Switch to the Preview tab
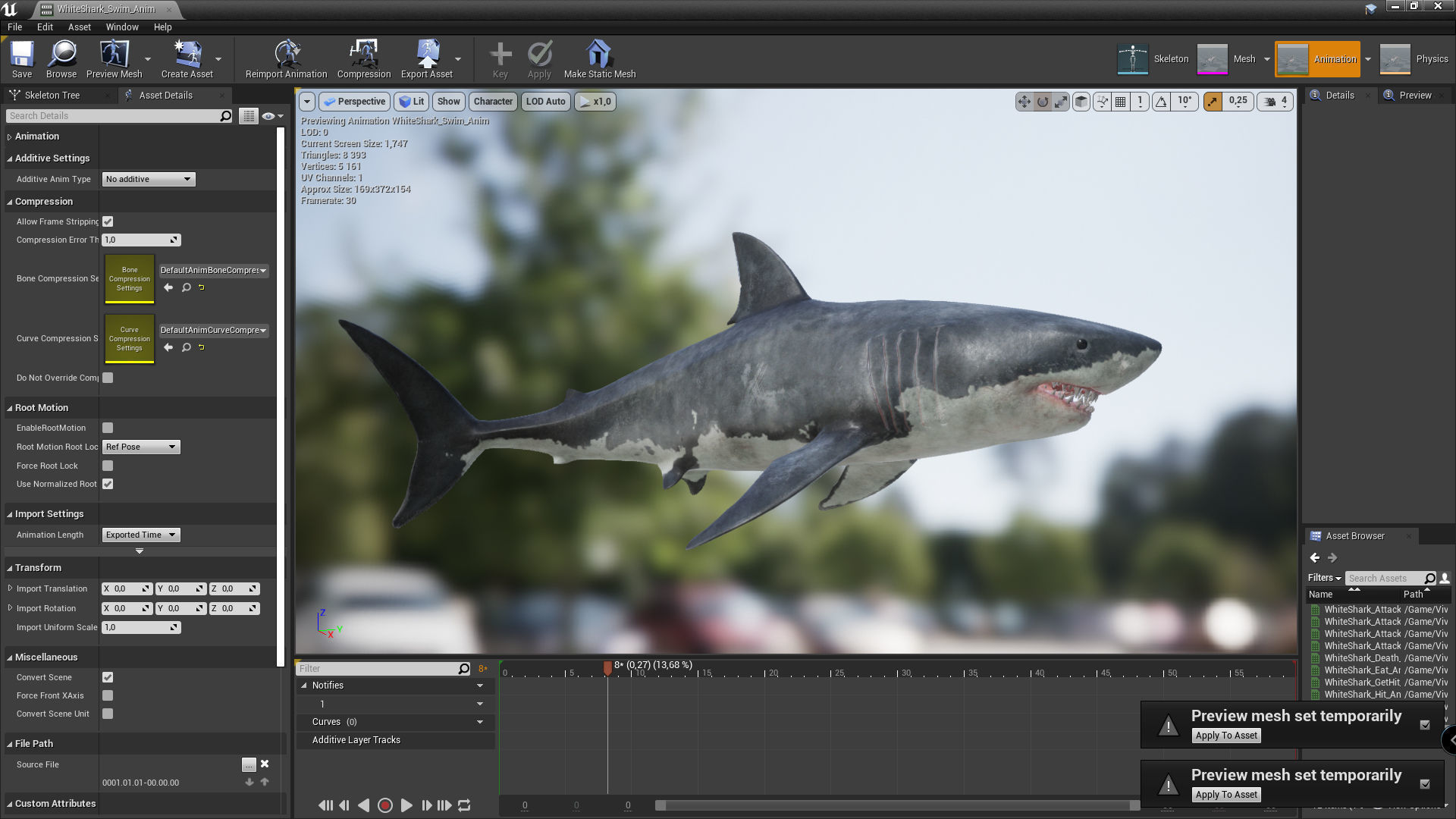The image size is (1456, 819). click(x=1415, y=96)
